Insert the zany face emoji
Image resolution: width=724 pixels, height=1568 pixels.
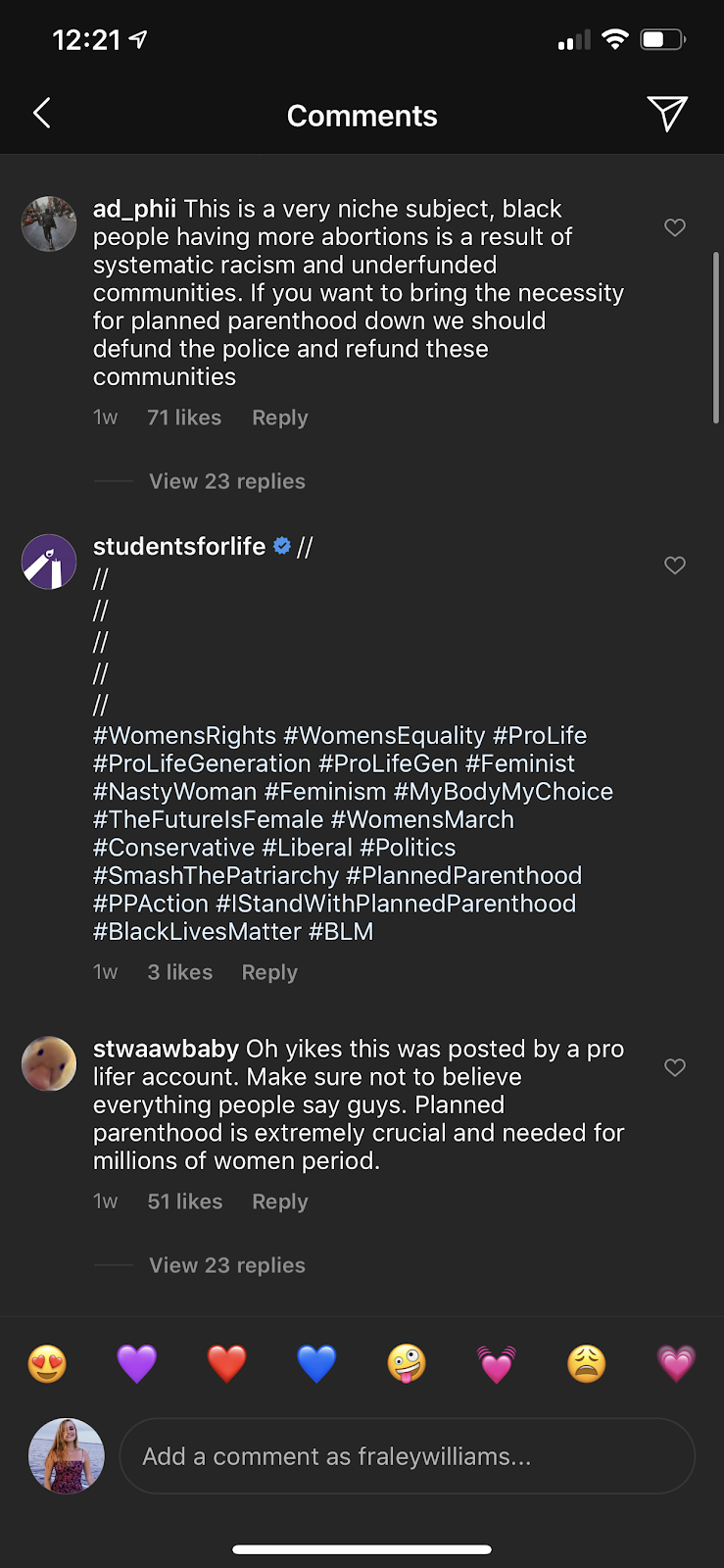(407, 1363)
